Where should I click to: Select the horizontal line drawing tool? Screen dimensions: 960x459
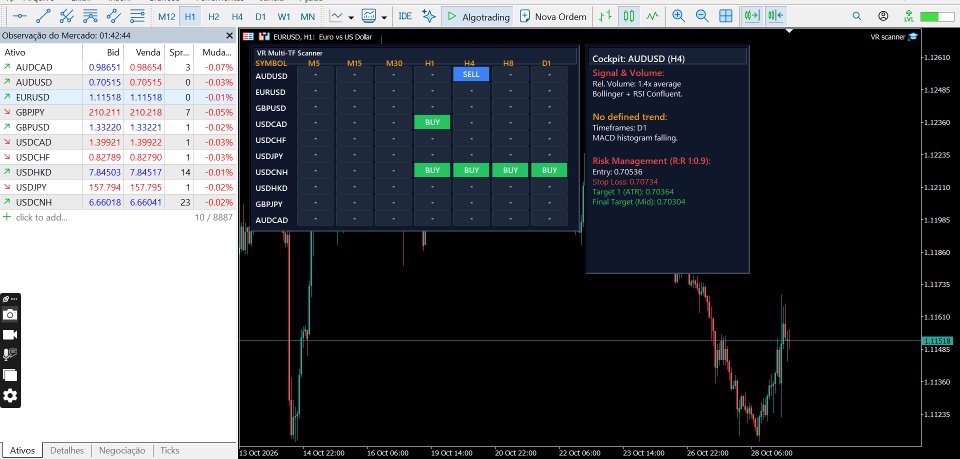tap(20, 17)
